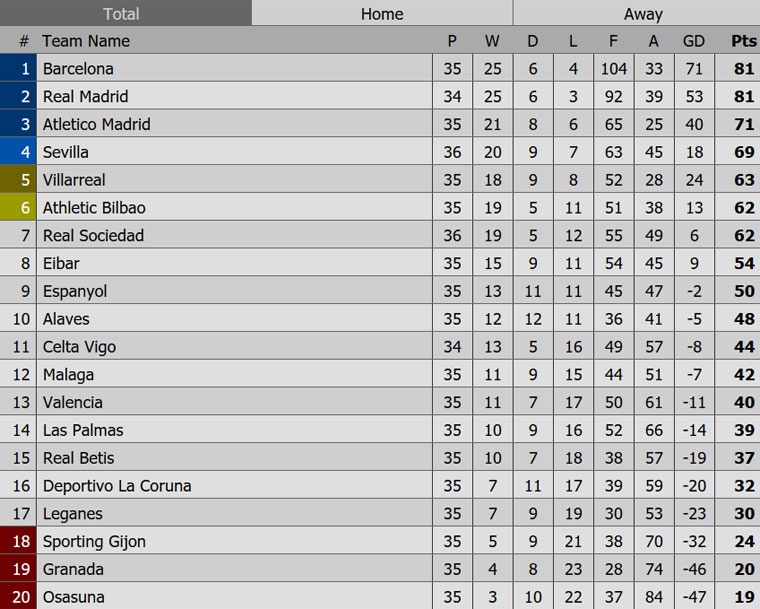The image size is (760, 609).
Task: Click the dark red rank 18 badge
Action: coord(17,541)
